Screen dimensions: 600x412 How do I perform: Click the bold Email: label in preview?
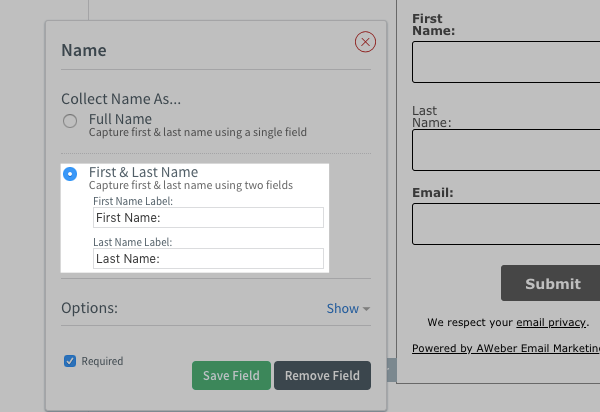433,192
